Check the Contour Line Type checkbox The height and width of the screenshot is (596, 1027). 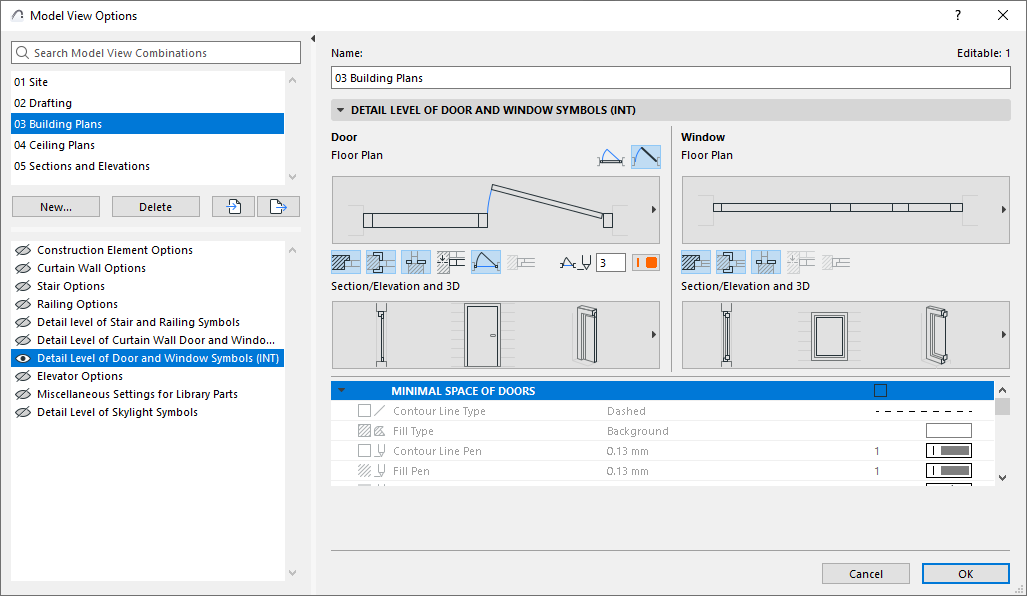coord(364,411)
